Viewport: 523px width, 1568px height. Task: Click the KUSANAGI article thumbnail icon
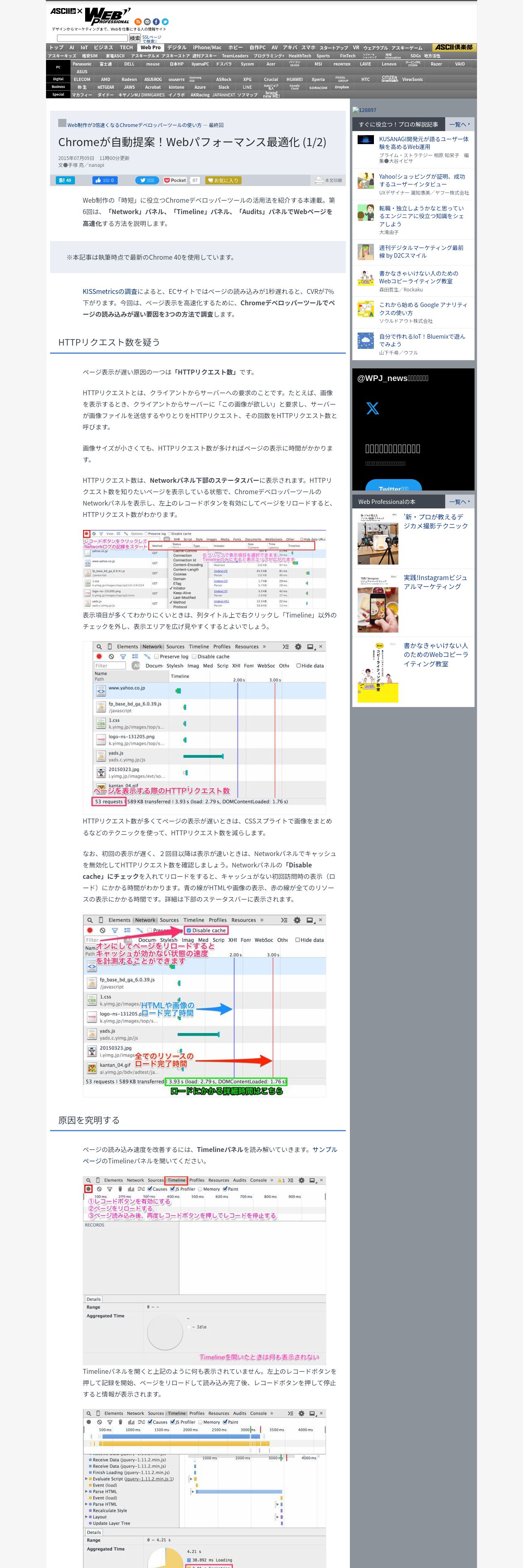click(365, 139)
